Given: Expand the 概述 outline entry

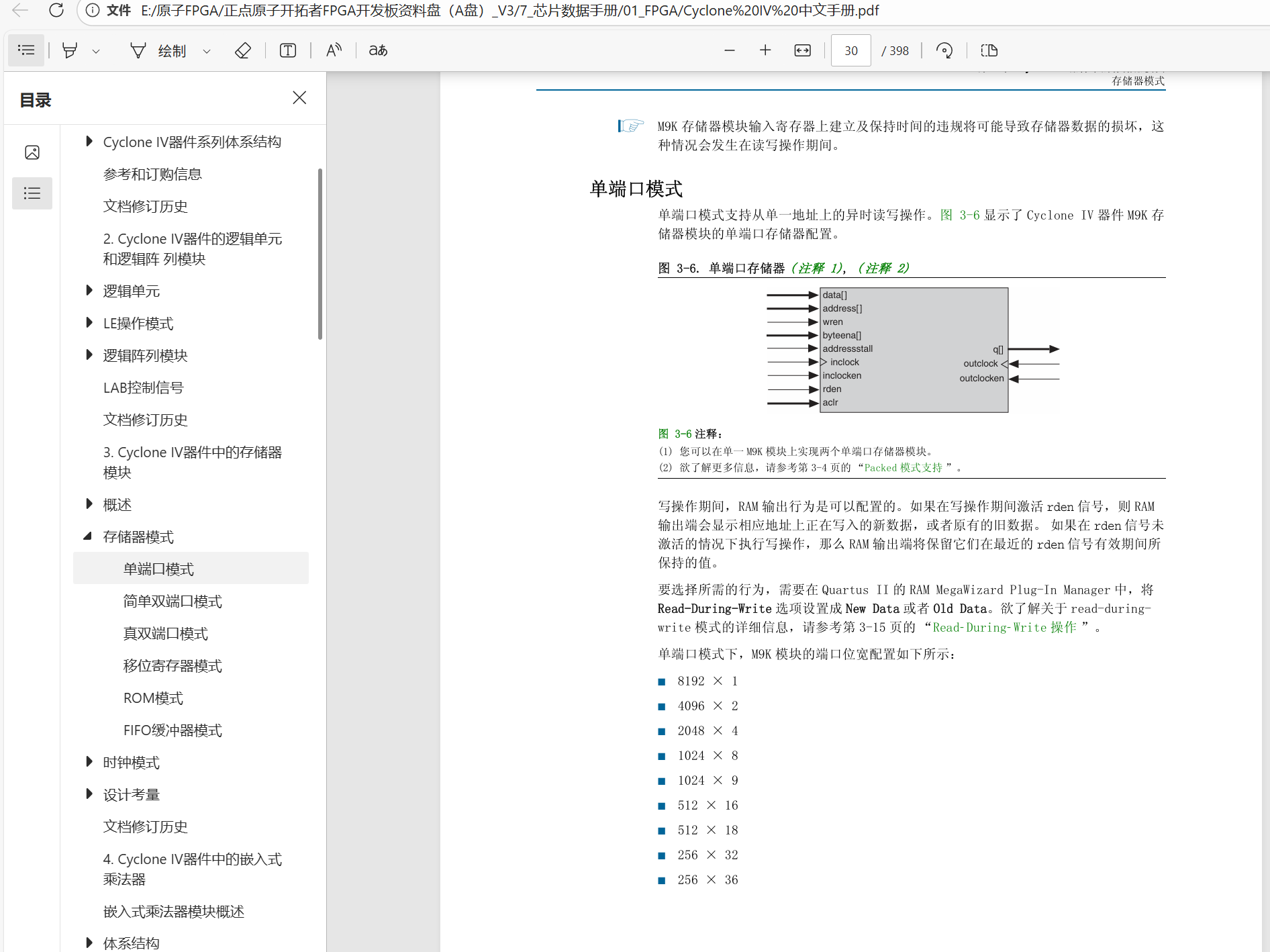Looking at the screenshot, I should tap(89, 504).
